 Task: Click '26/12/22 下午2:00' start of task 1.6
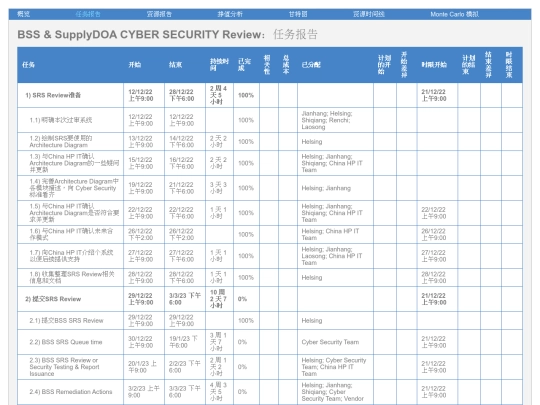140,234
